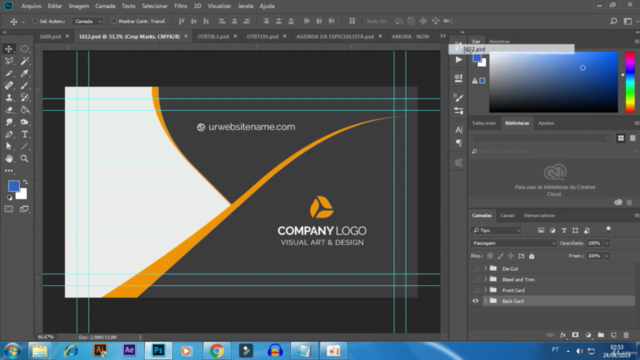Open the Character panel icon

click(459, 130)
